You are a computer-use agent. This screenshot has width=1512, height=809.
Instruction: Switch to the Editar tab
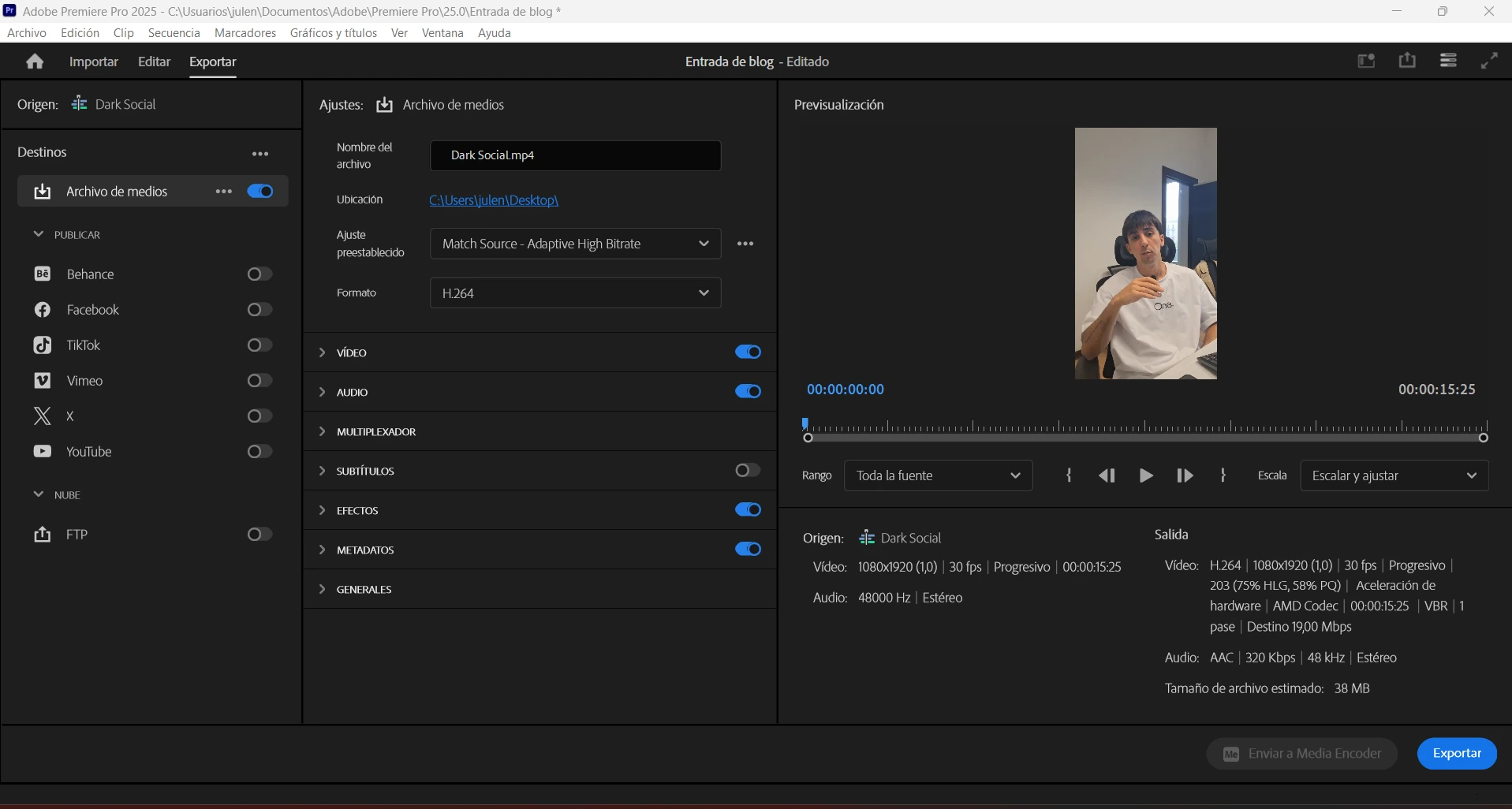154,62
